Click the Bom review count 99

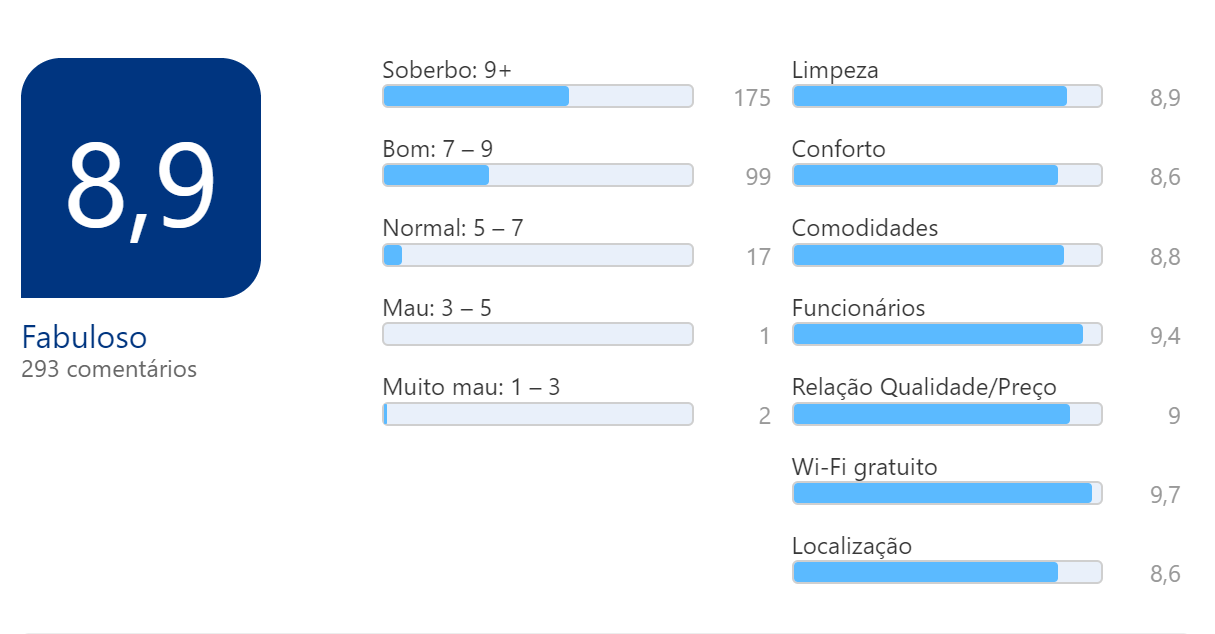(758, 177)
